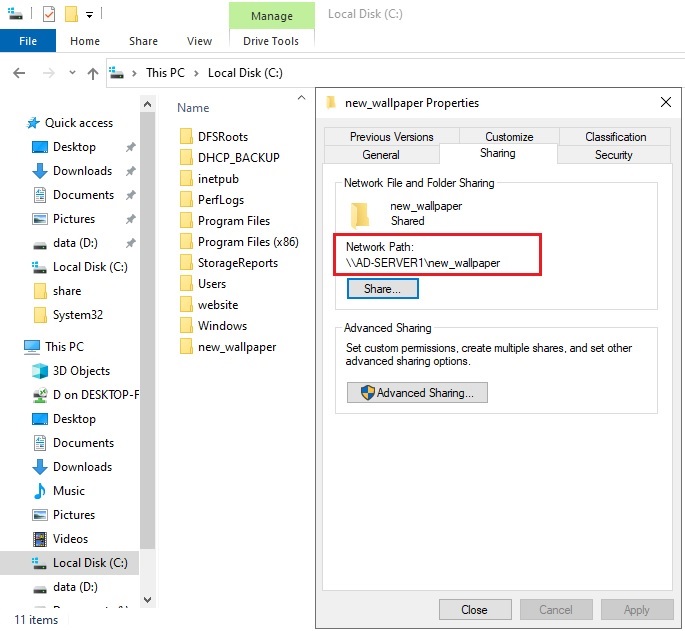Select the 3D Objects icon in sidebar
The height and width of the screenshot is (631, 685).
pyautogui.click(x=40, y=371)
